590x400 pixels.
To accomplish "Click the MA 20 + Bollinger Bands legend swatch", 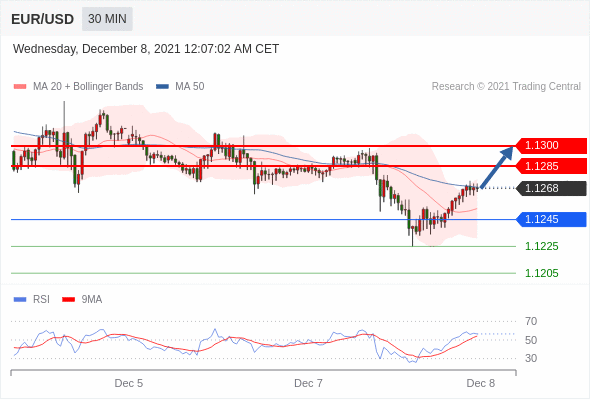I will pyautogui.click(x=20, y=87).
